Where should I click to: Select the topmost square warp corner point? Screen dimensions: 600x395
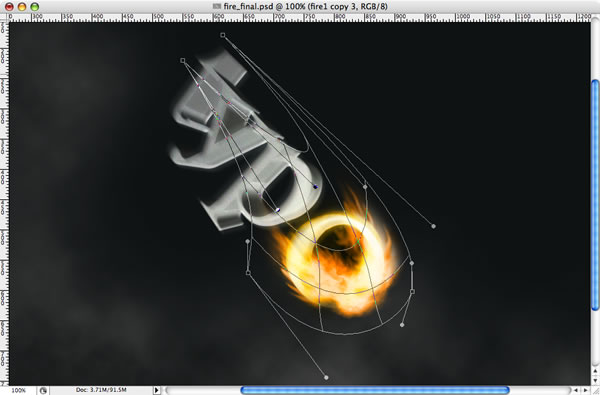[223, 35]
